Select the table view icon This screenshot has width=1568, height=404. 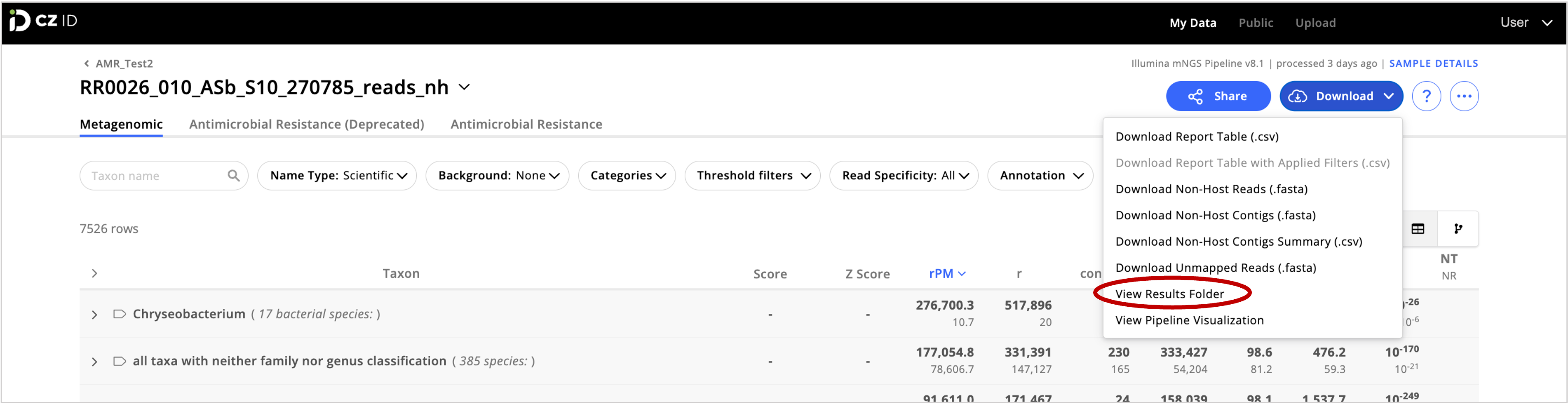1419,229
